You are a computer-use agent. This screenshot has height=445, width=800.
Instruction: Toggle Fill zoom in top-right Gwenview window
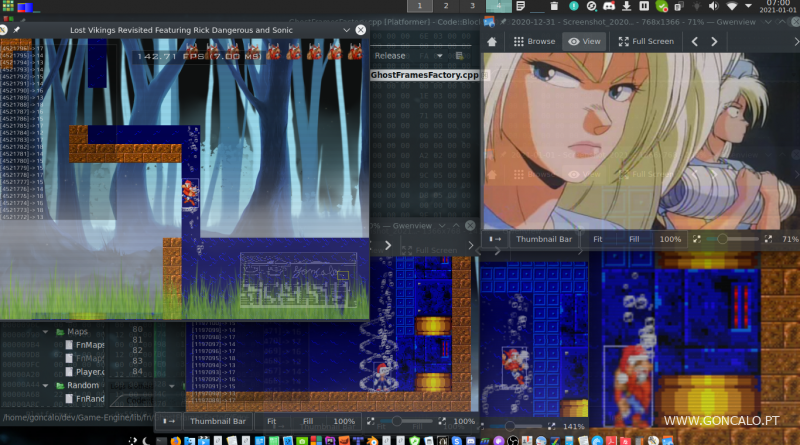tap(633, 240)
